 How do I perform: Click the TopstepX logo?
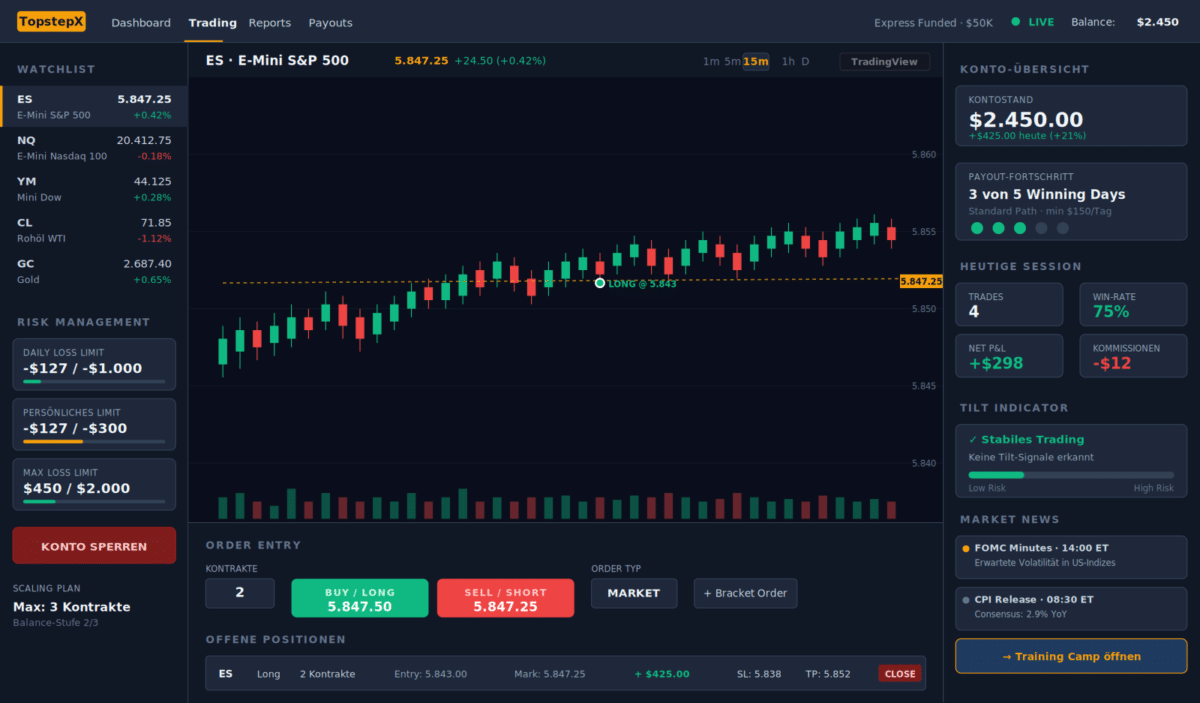pyautogui.click(x=51, y=21)
